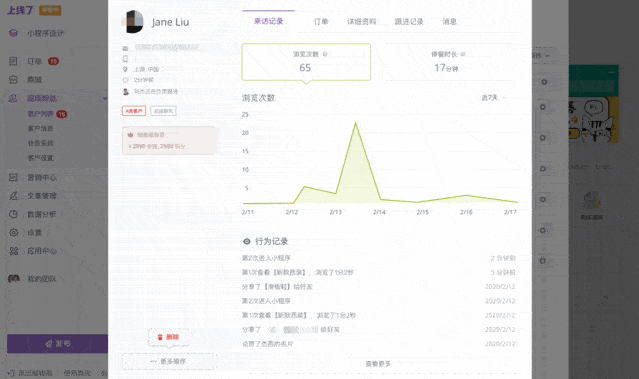Viewport: 639px width, 379px height.
Task: Click the info icon next to 浏览次数 stat
Action: pos(325,54)
